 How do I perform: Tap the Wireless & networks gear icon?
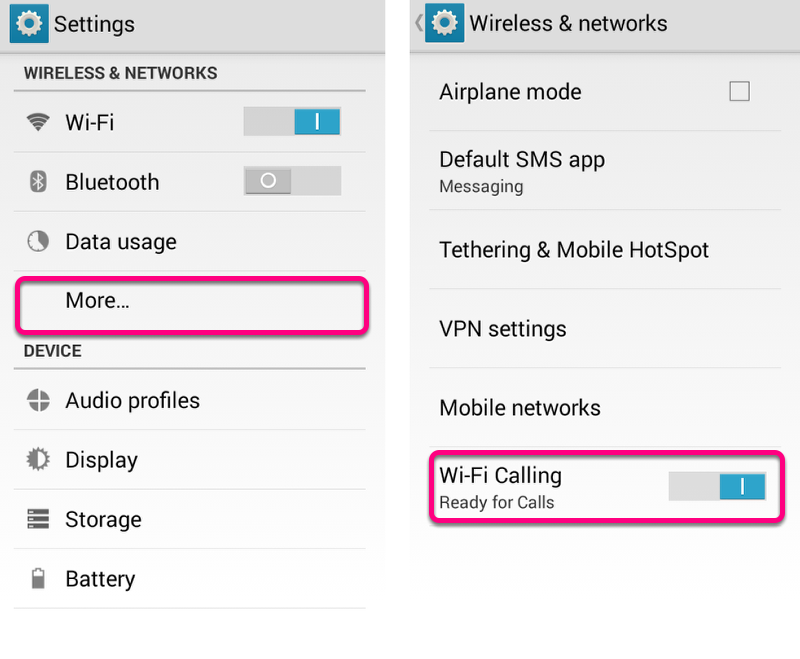click(x=444, y=23)
